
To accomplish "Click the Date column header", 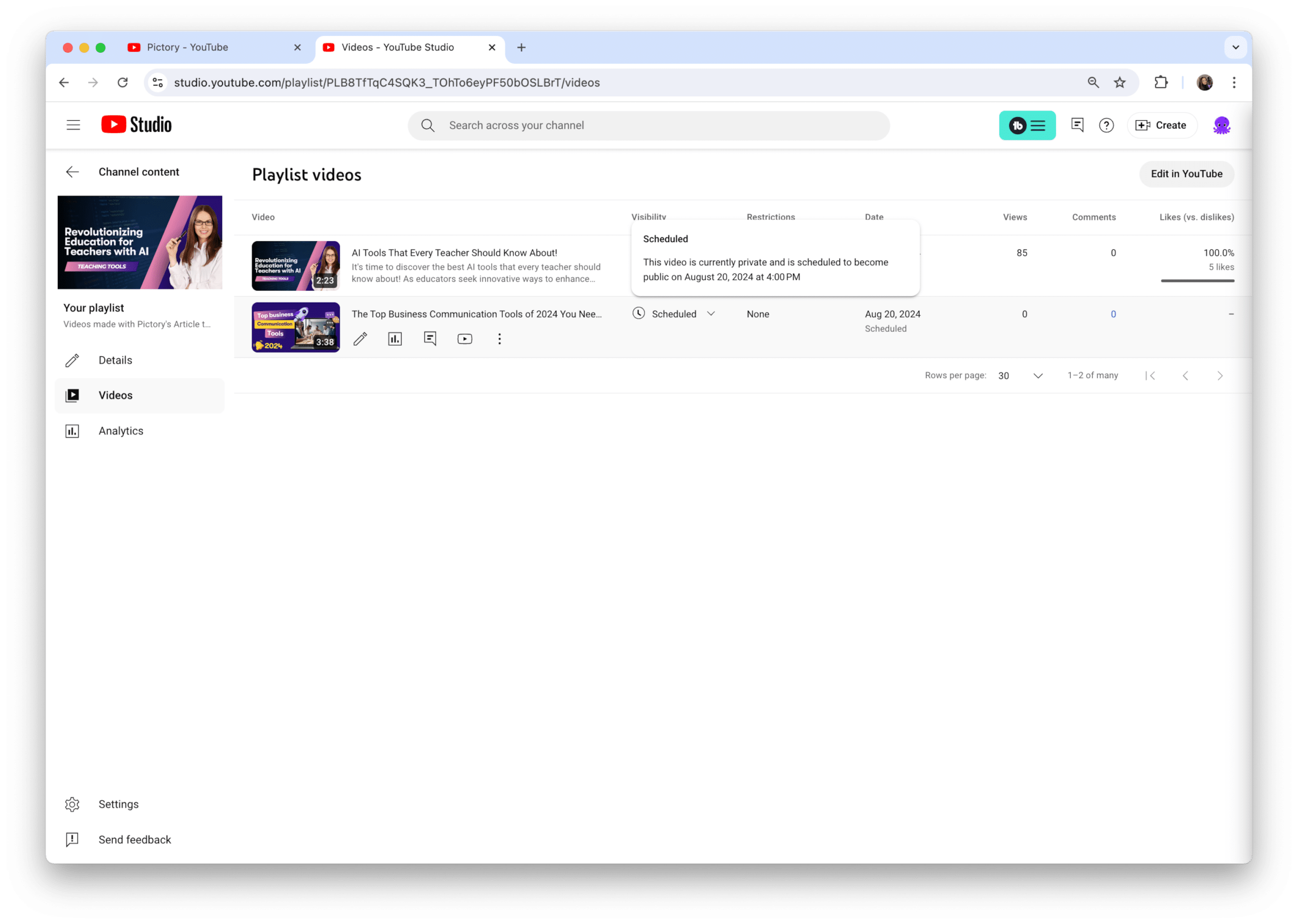I will tap(874, 217).
